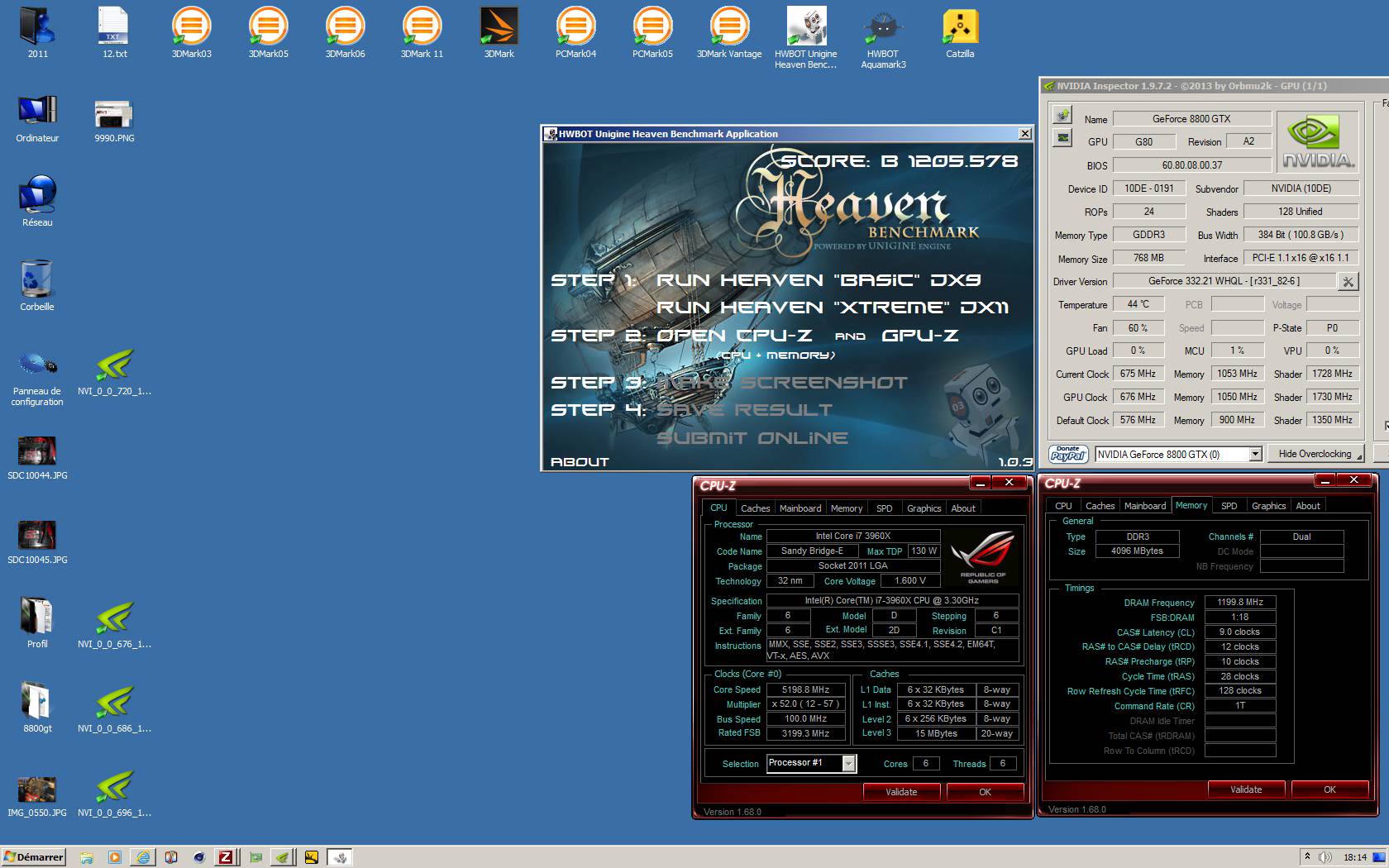Switch to Caches tab in left CPU-Z
The height and width of the screenshot is (868, 1389).
pyautogui.click(x=755, y=508)
